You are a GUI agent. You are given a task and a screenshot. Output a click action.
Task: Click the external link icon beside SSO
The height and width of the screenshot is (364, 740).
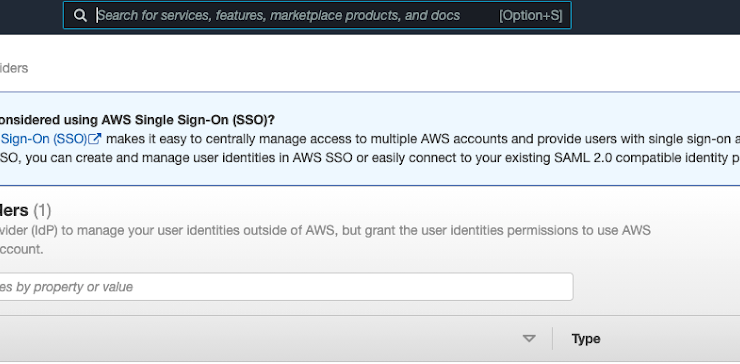coord(95,138)
